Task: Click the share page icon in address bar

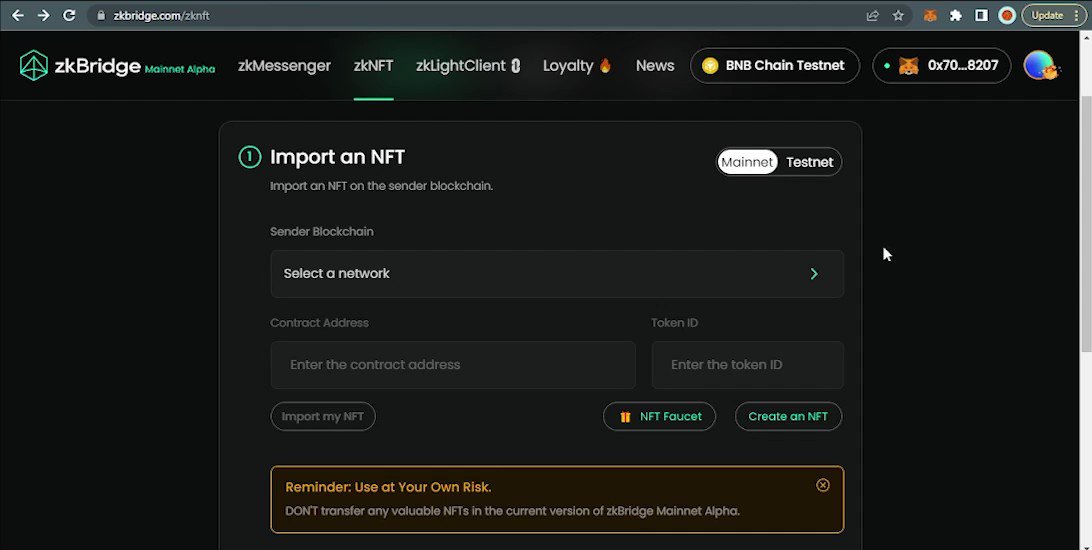Action: 872,15
